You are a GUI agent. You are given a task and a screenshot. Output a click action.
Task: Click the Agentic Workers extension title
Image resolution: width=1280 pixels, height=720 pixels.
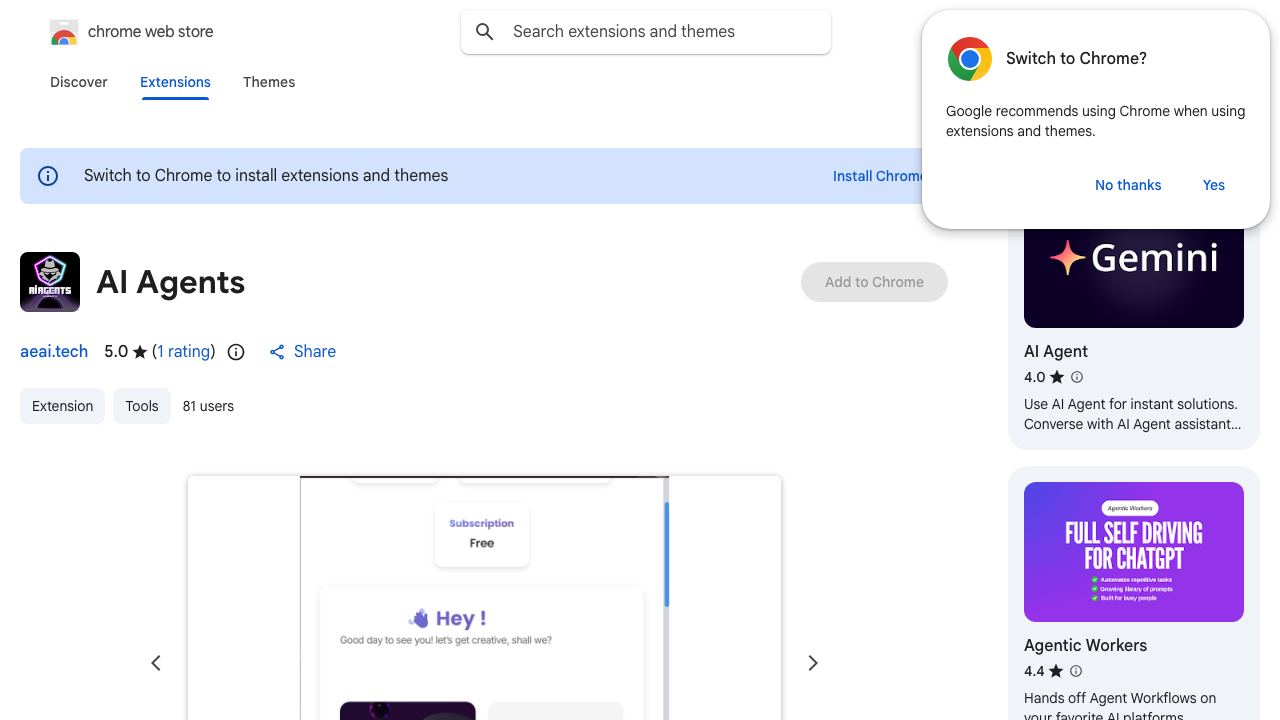pos(1085,645)
